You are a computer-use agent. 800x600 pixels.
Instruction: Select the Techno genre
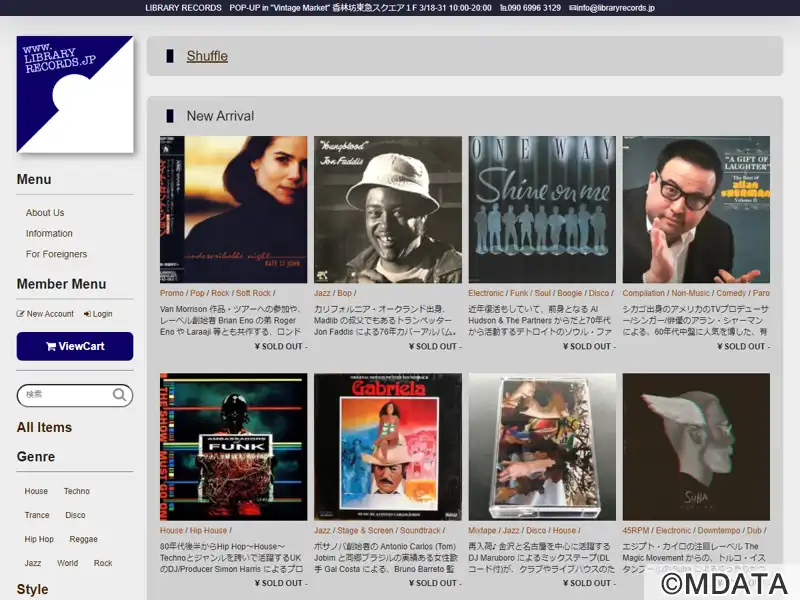77,491
